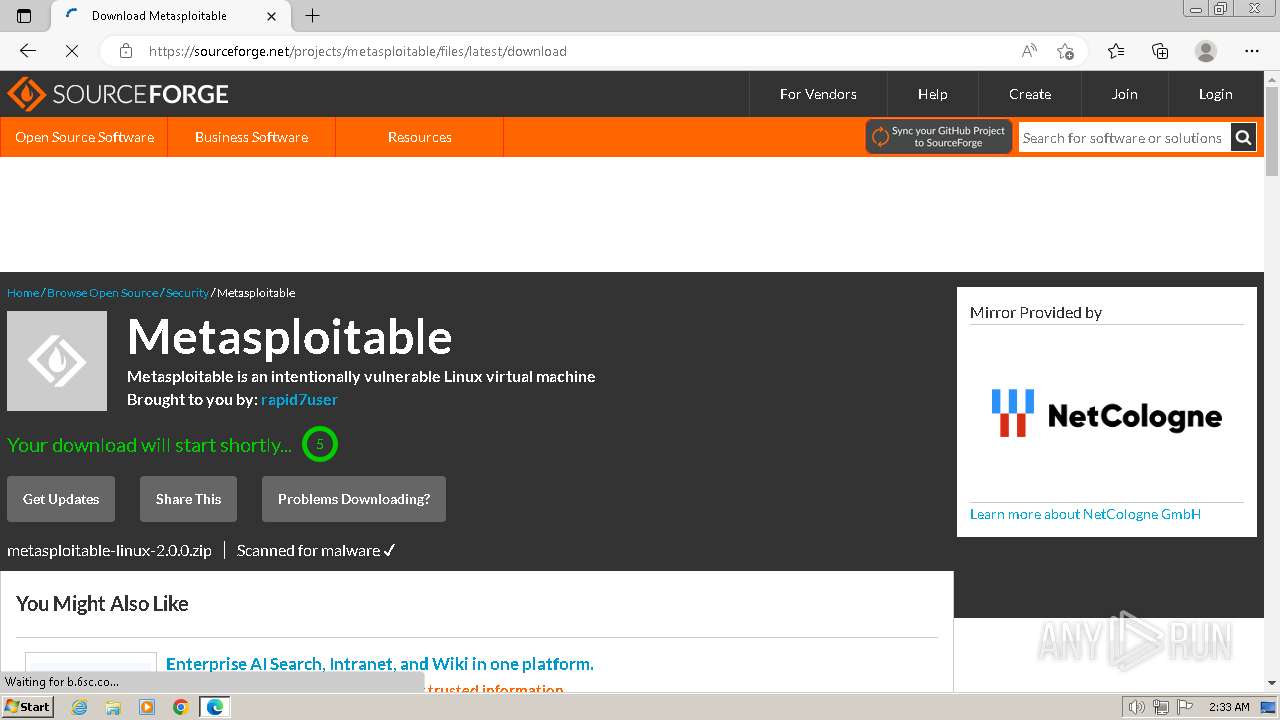
Task: Click Browse Open Source breadcrumb
Action: coord(102,293)
